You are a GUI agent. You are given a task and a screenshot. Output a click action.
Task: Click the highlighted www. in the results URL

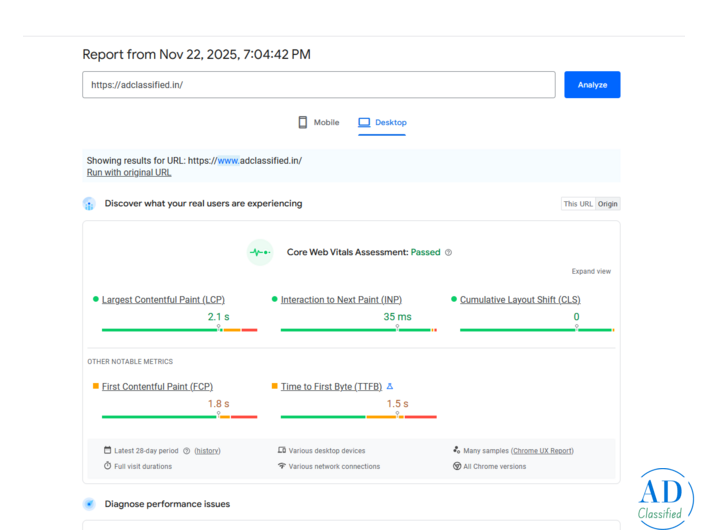228,161
